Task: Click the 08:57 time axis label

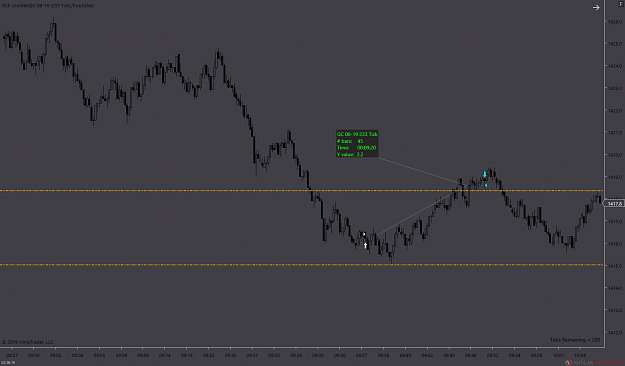Action: click(x=12, y=355)
